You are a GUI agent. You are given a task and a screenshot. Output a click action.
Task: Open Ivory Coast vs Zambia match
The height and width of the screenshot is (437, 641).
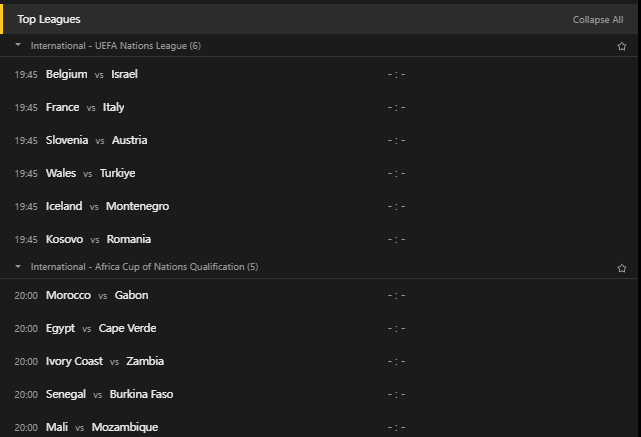click(x=319, y=361)
